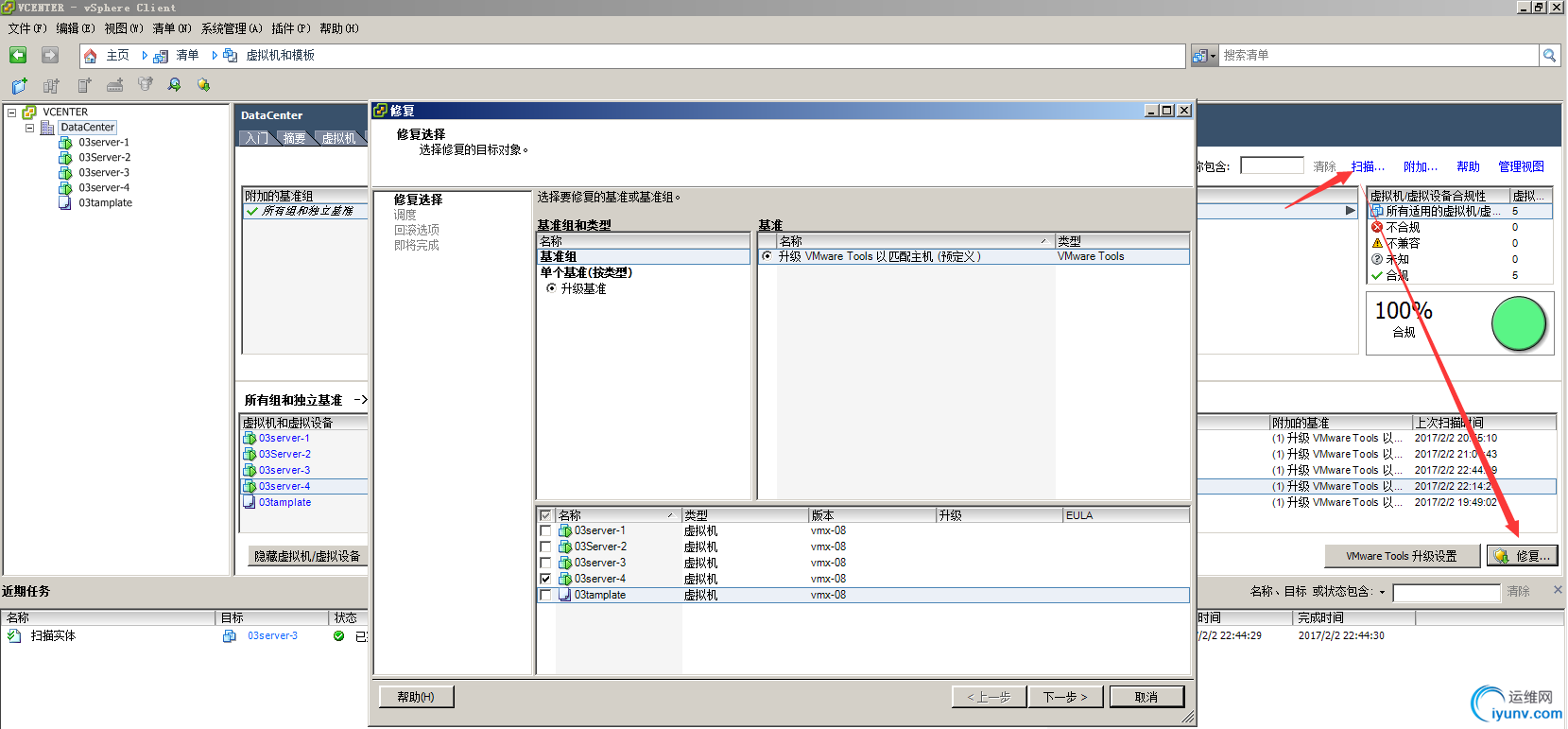This screenshot has height=729, width=1568.
Task: Click the 虚拟机和模板 breadcrumb icon
Action: click(230, 56)
